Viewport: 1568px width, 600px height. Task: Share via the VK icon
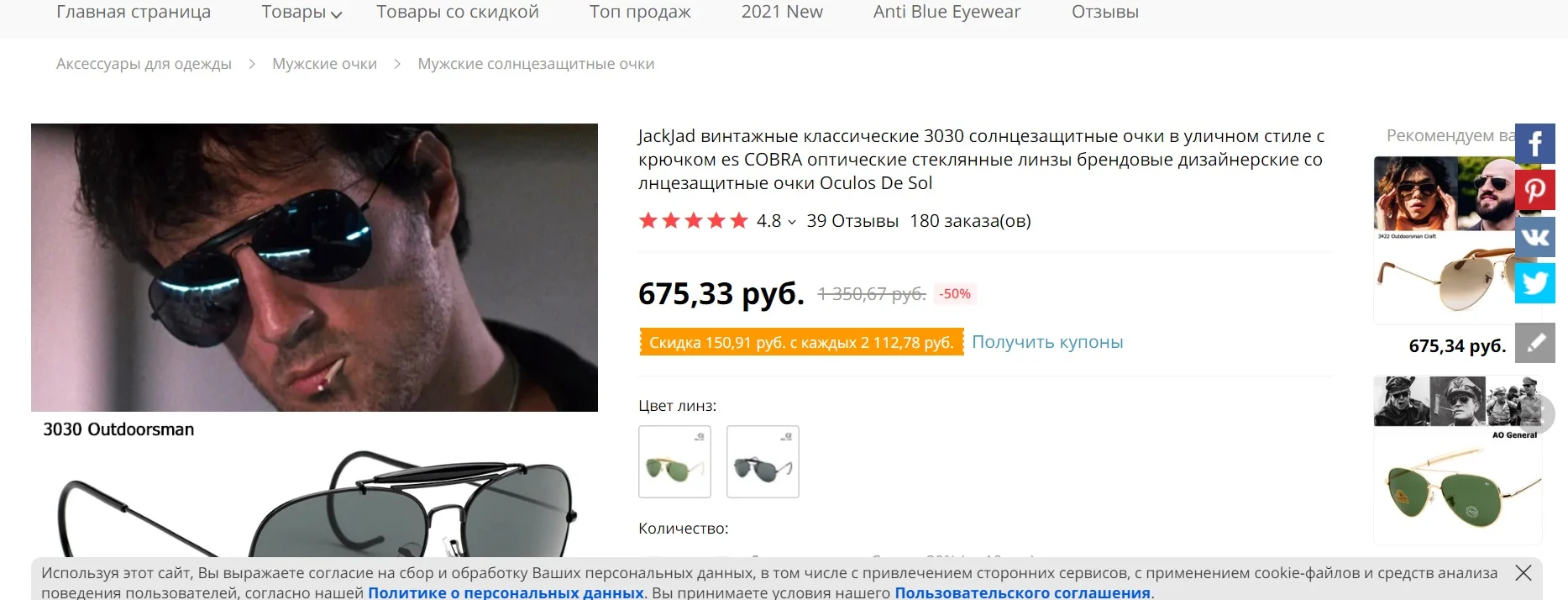tap(1535, 236)
